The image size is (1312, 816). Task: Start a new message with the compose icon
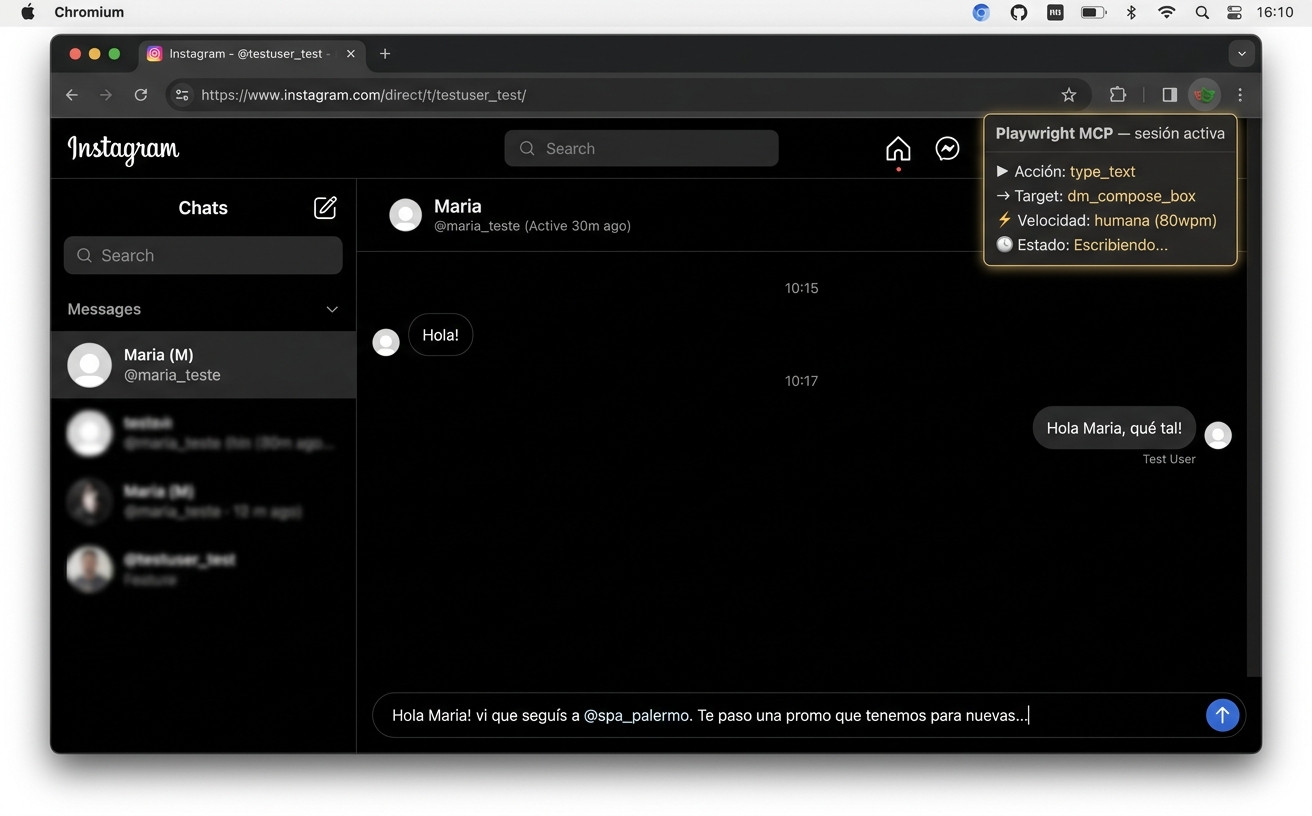point(325,207)
